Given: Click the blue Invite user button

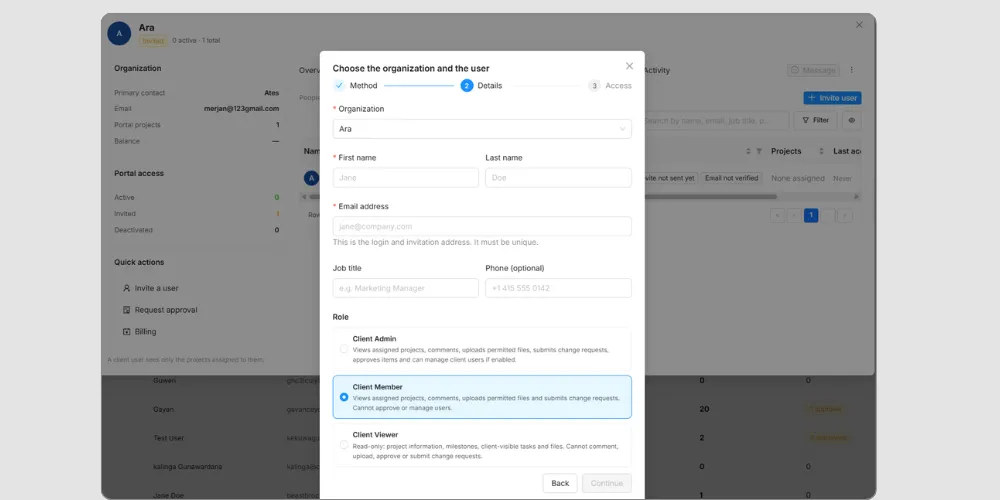Looking at the screenshot, I should coord(832,98).
